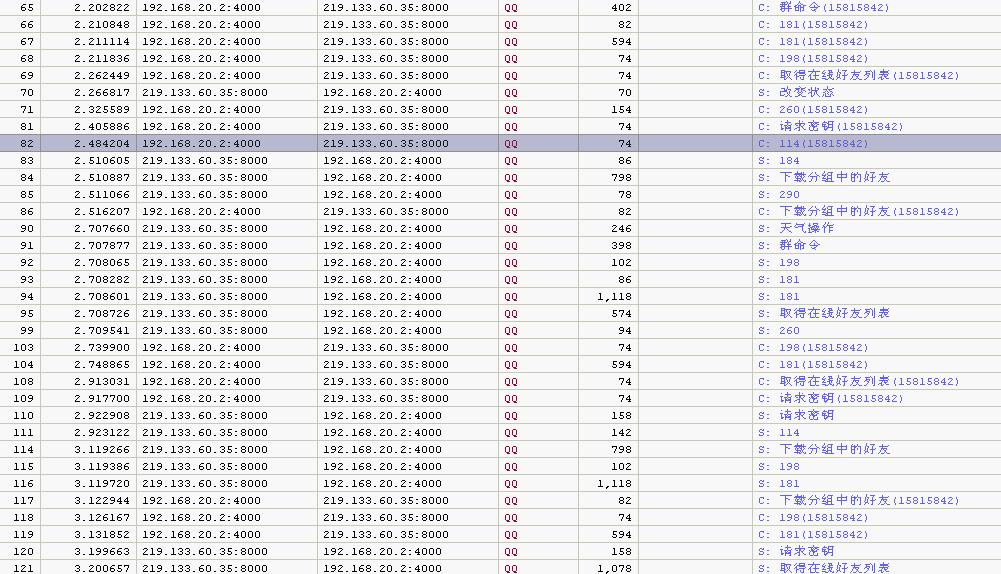The width and height of the screenshot is (1001, 574).
Task: Click the info "C: 260(15815842)"
Action: [x=813, y=109]
